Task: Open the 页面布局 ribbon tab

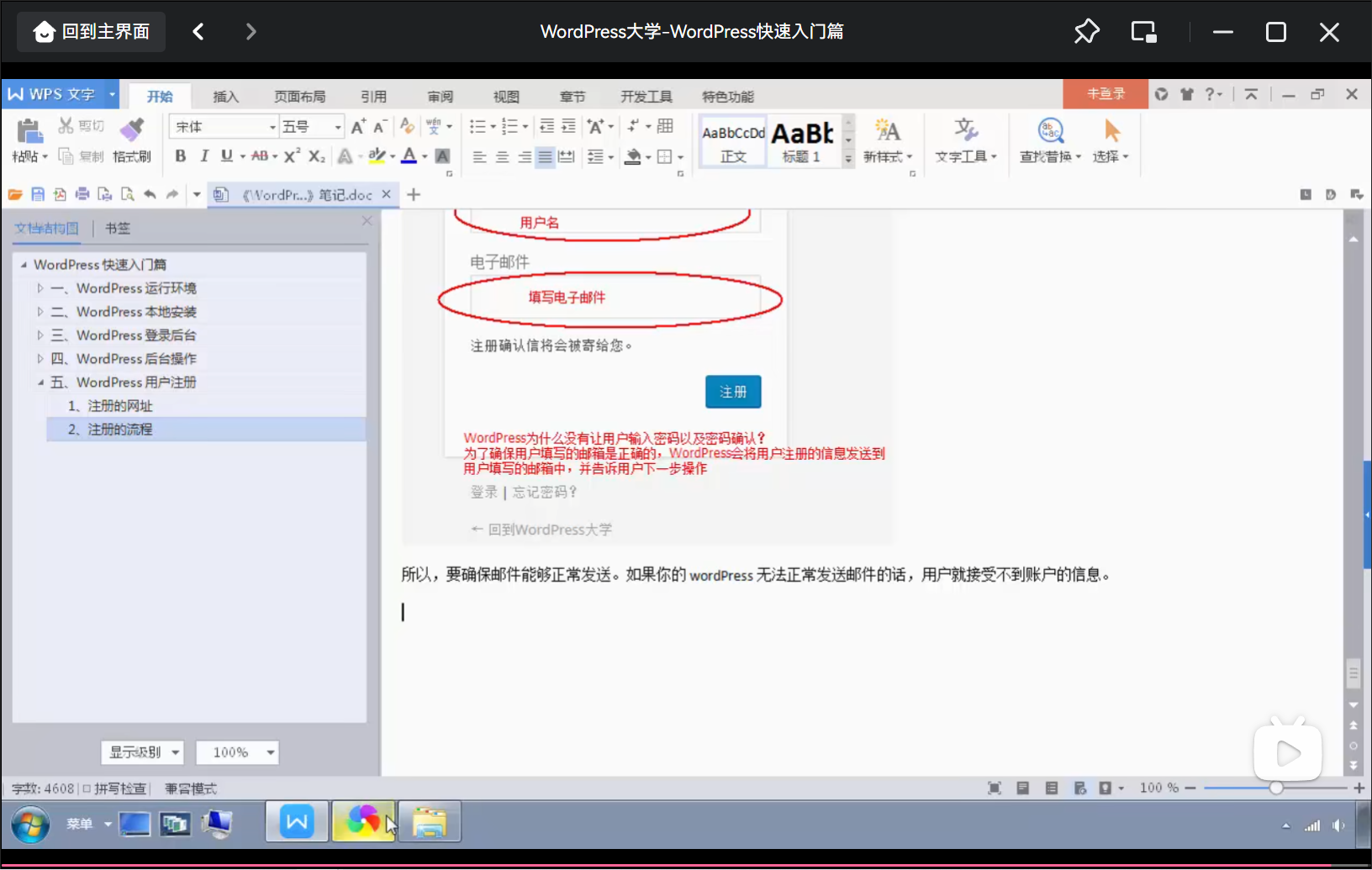Action: coord(299,97)
